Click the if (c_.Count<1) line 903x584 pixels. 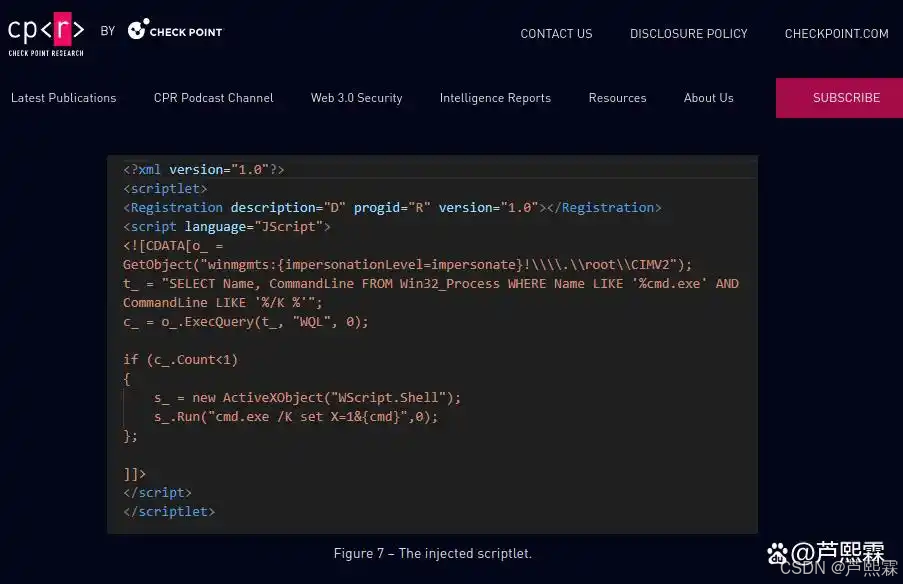click(x=180, y=359)
